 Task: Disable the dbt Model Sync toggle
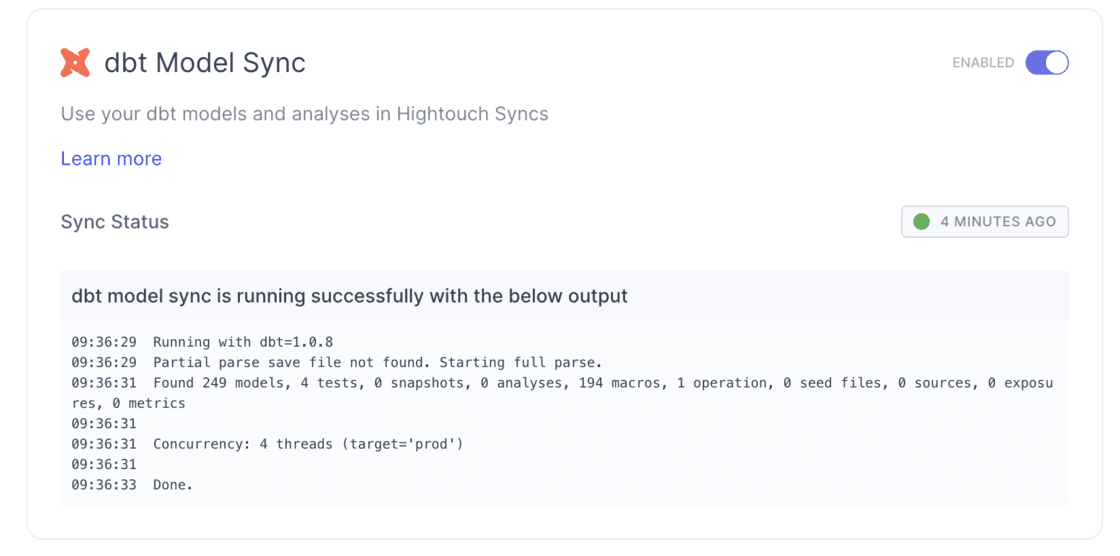click(1047, 63)
